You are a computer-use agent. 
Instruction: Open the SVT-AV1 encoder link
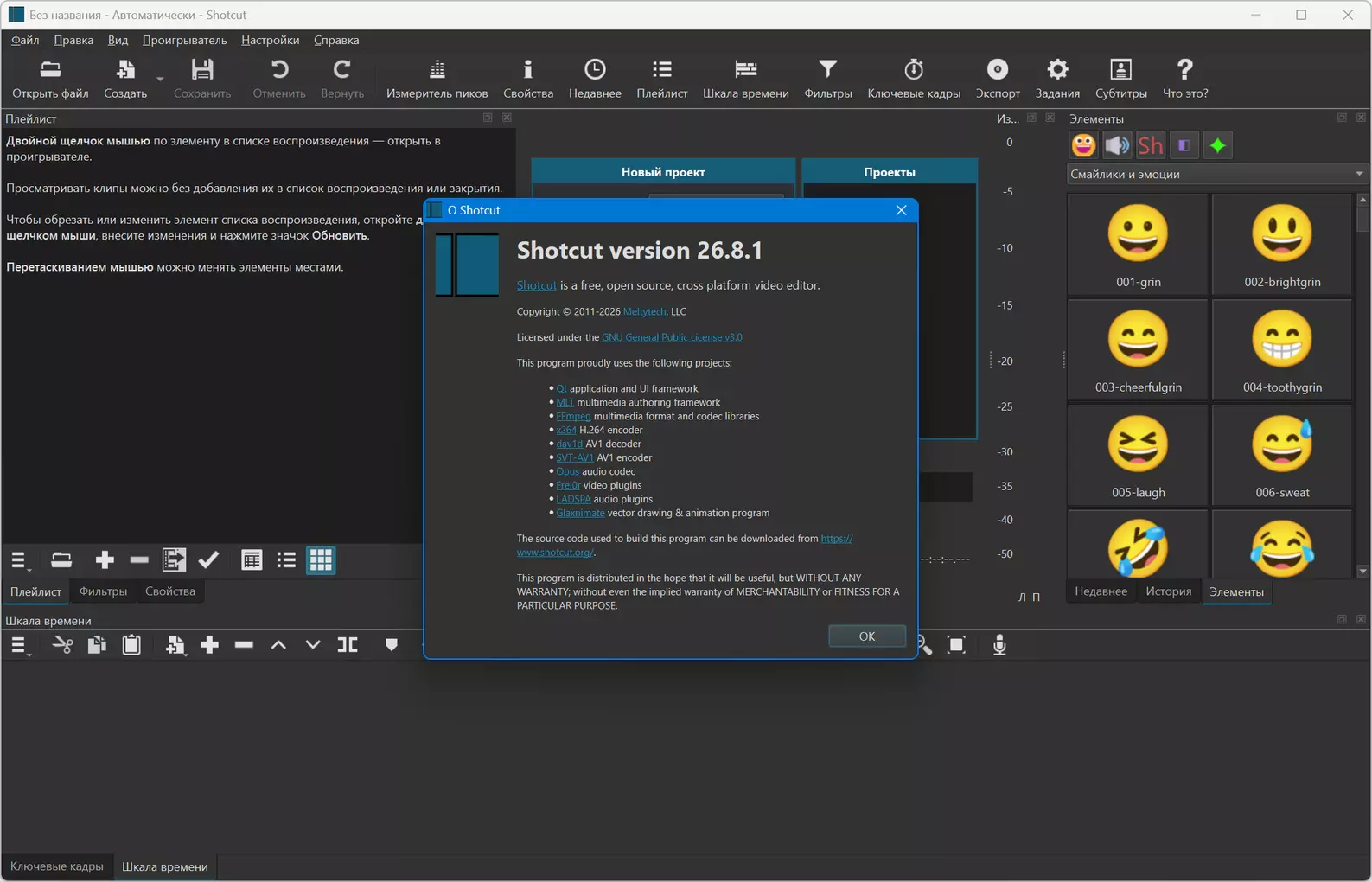pyautogui.click(x=575, y=457)
